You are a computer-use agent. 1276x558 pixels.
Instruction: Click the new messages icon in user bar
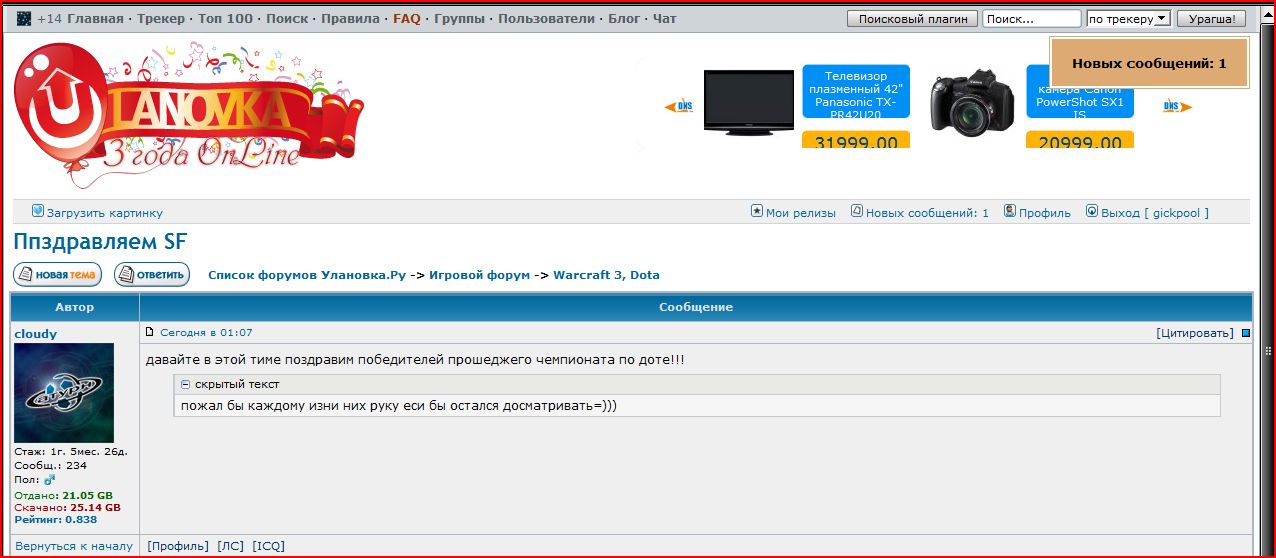pyautogui.click(x=857, y=212)
